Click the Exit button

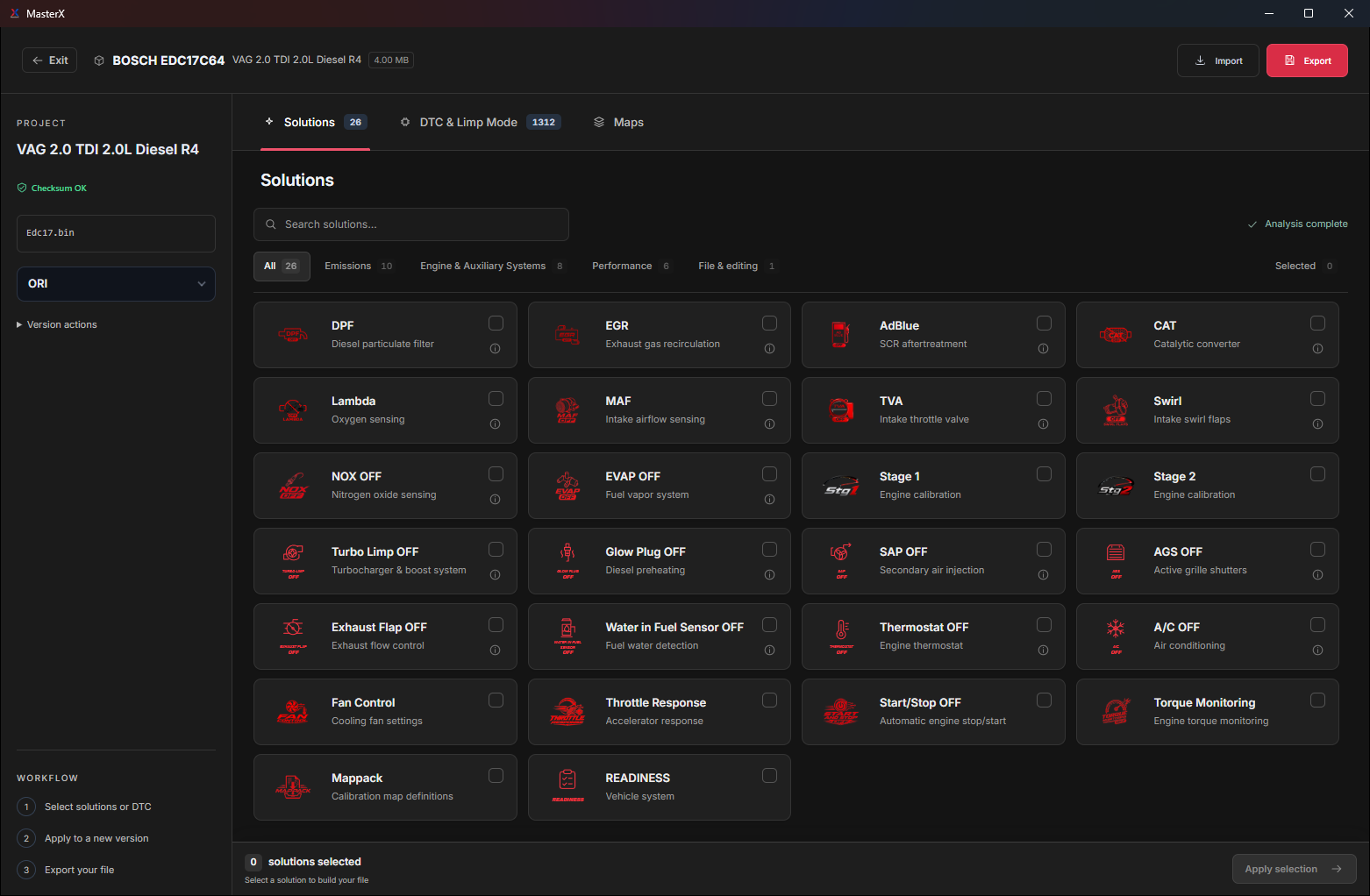pos(50,60)
